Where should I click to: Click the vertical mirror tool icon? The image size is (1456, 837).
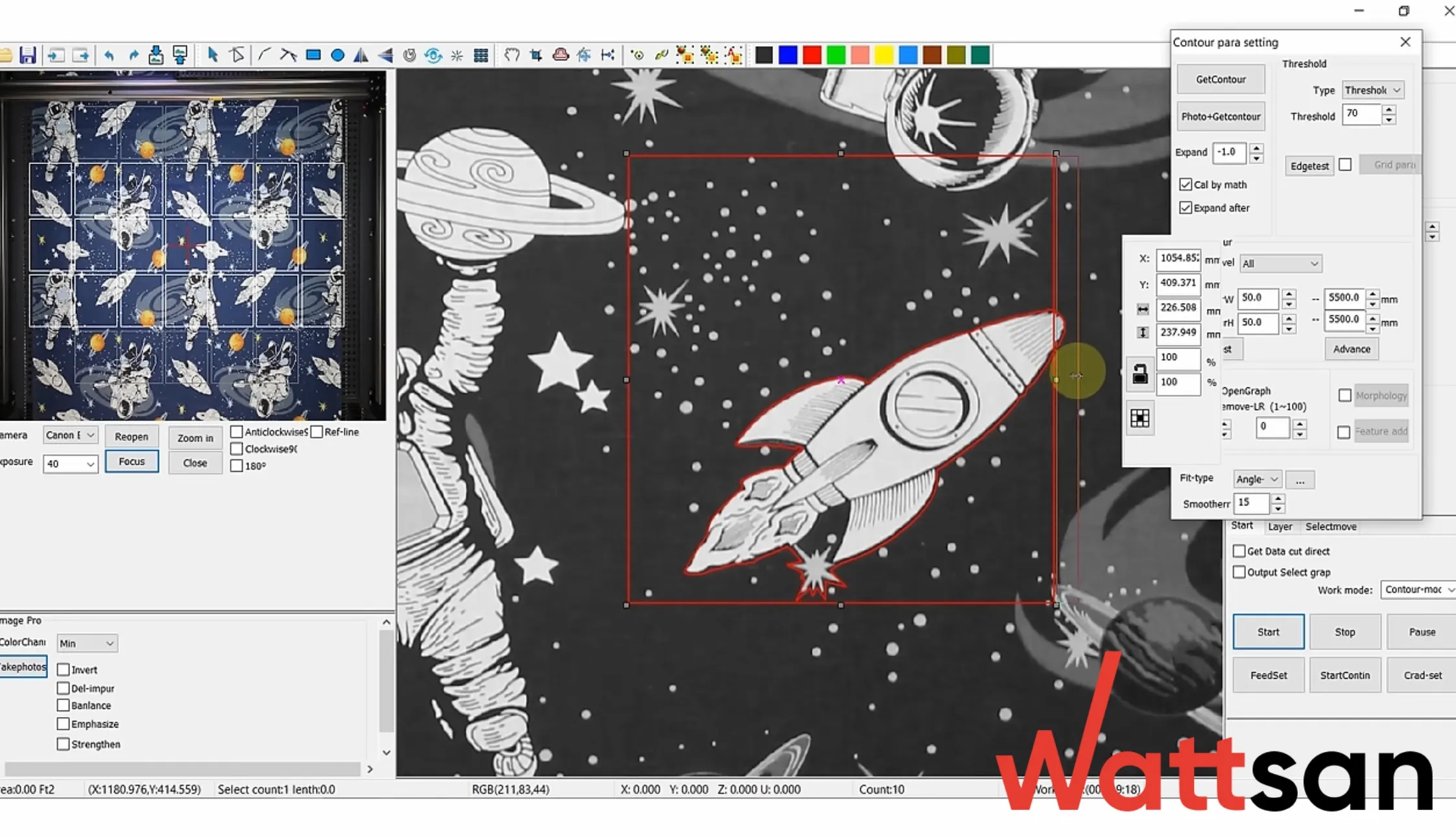385,55
